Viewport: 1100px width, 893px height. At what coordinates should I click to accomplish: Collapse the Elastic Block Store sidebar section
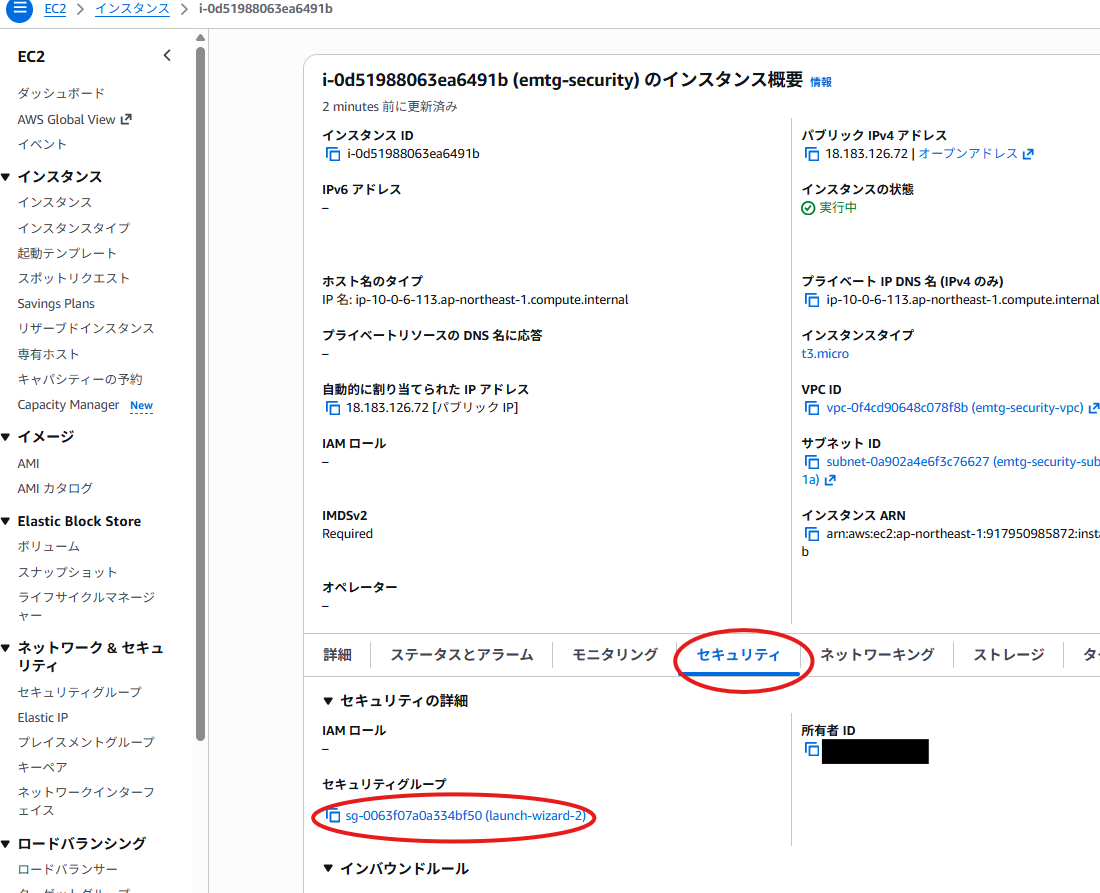(x=6, y=521)
